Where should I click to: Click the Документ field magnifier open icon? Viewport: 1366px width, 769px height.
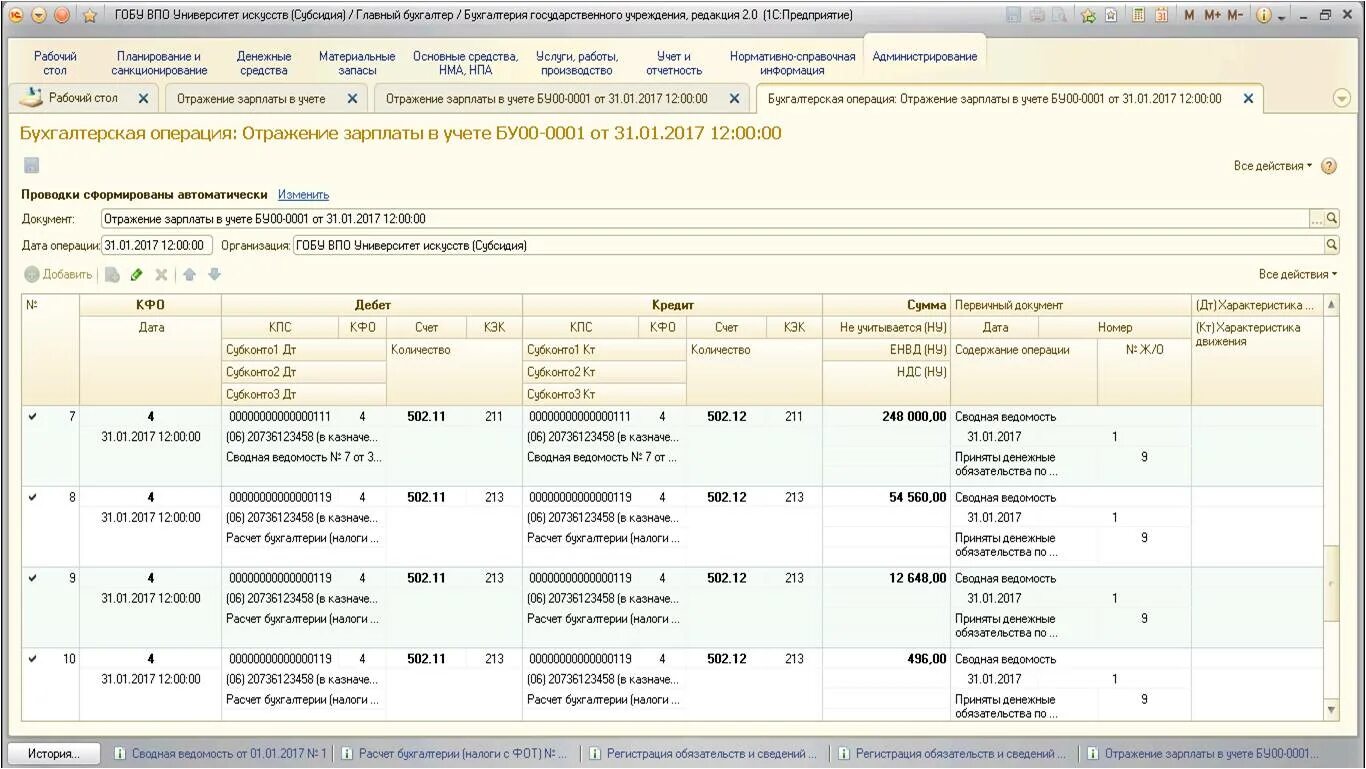coord(1332,218)
